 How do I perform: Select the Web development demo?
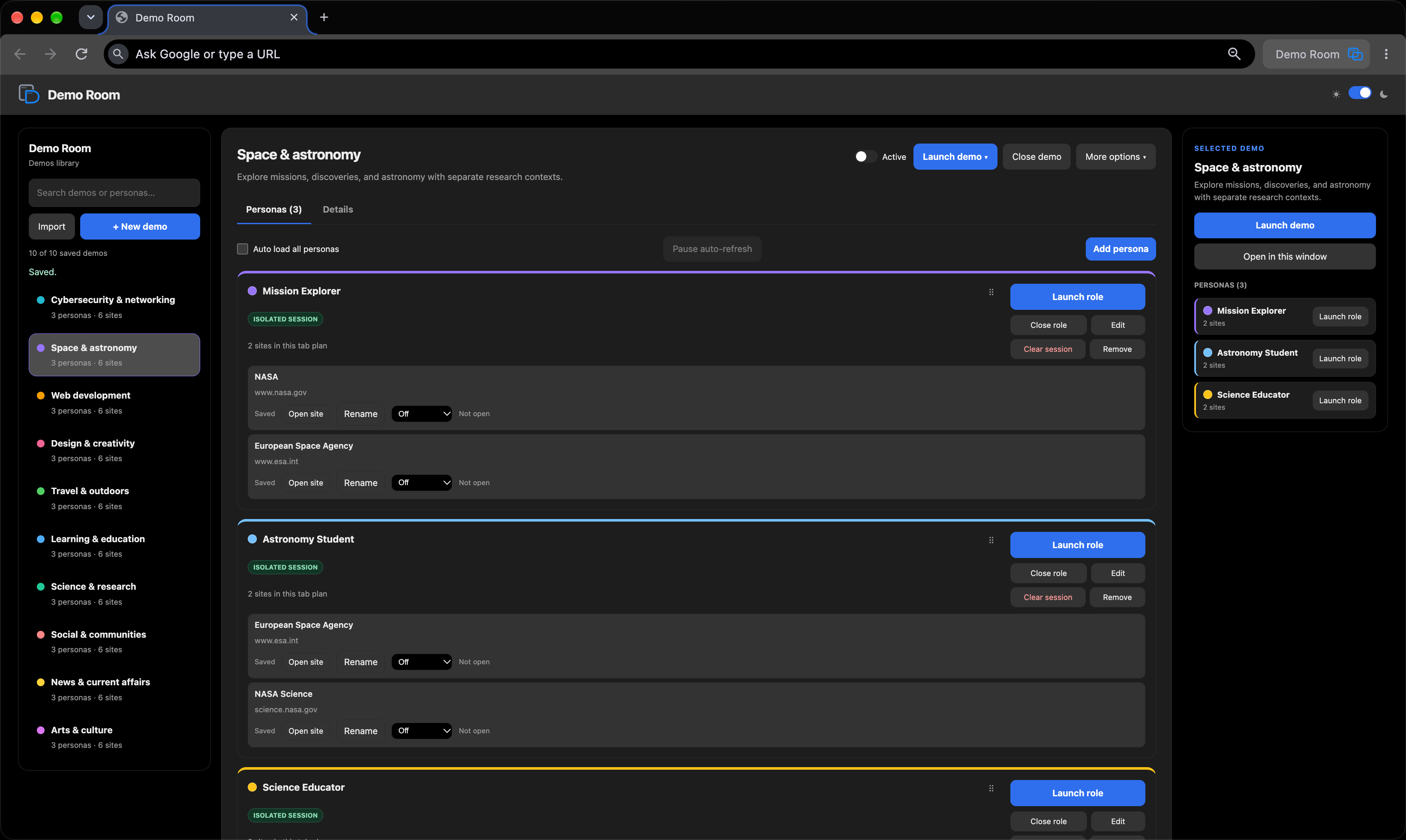click(114, 402)
